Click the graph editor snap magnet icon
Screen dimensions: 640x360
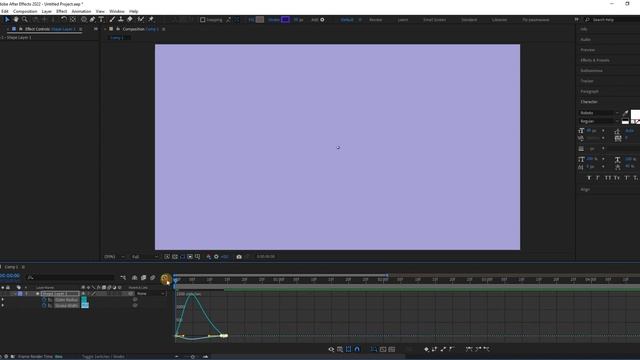point(357,349)
